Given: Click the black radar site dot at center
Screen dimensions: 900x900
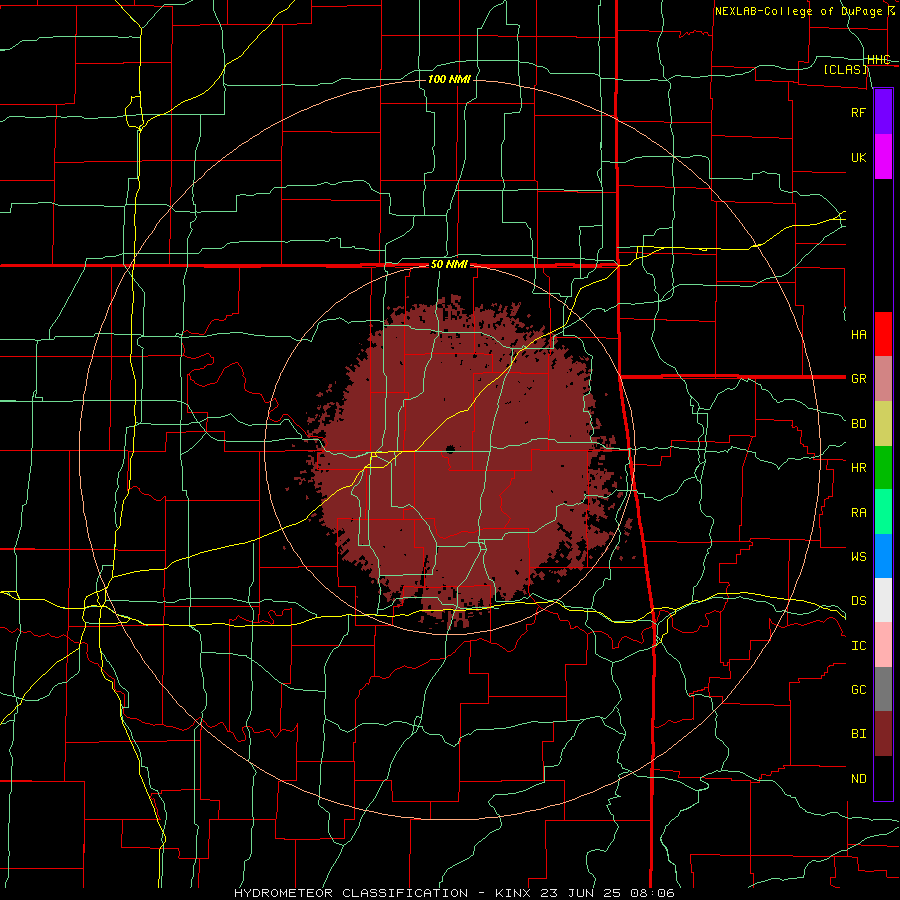Looking at the screenshot, I should 449,449.
